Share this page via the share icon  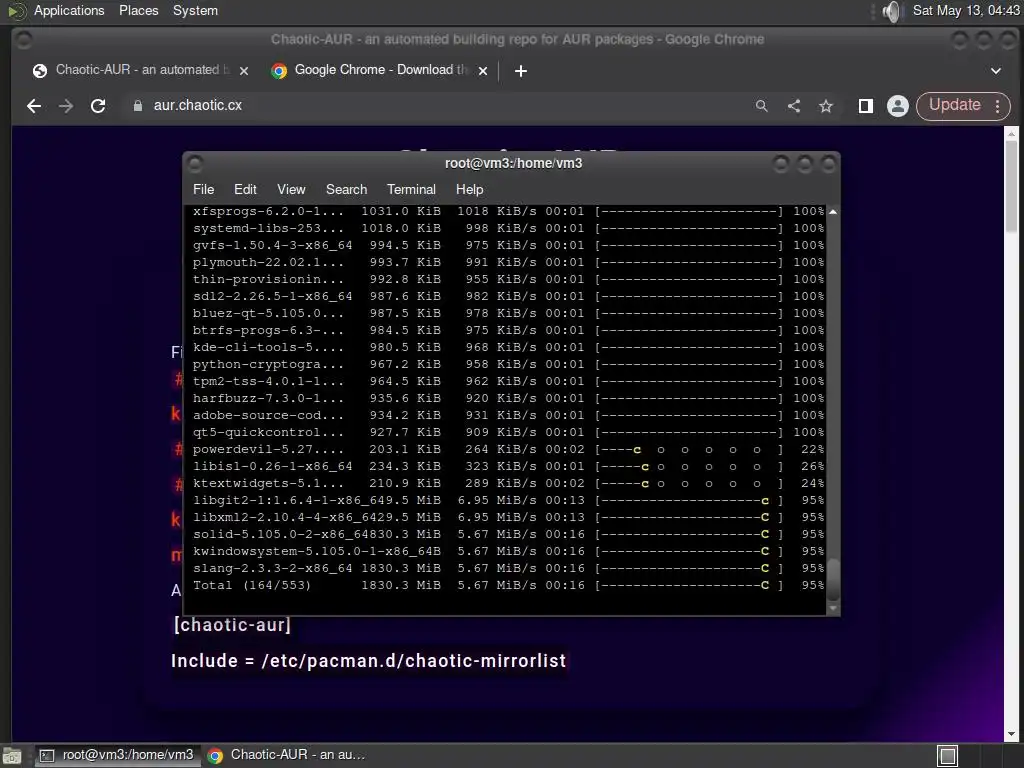[x=793, y=106]
